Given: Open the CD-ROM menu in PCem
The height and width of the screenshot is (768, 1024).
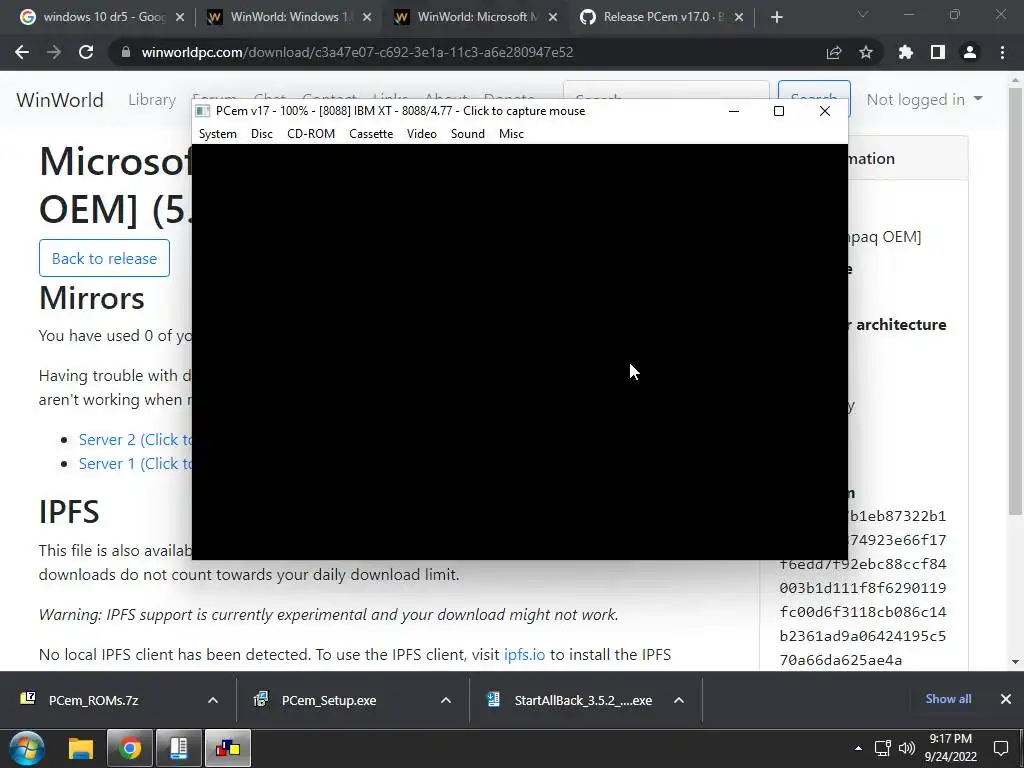Looking at the screenshot, I should click(311, 134).
